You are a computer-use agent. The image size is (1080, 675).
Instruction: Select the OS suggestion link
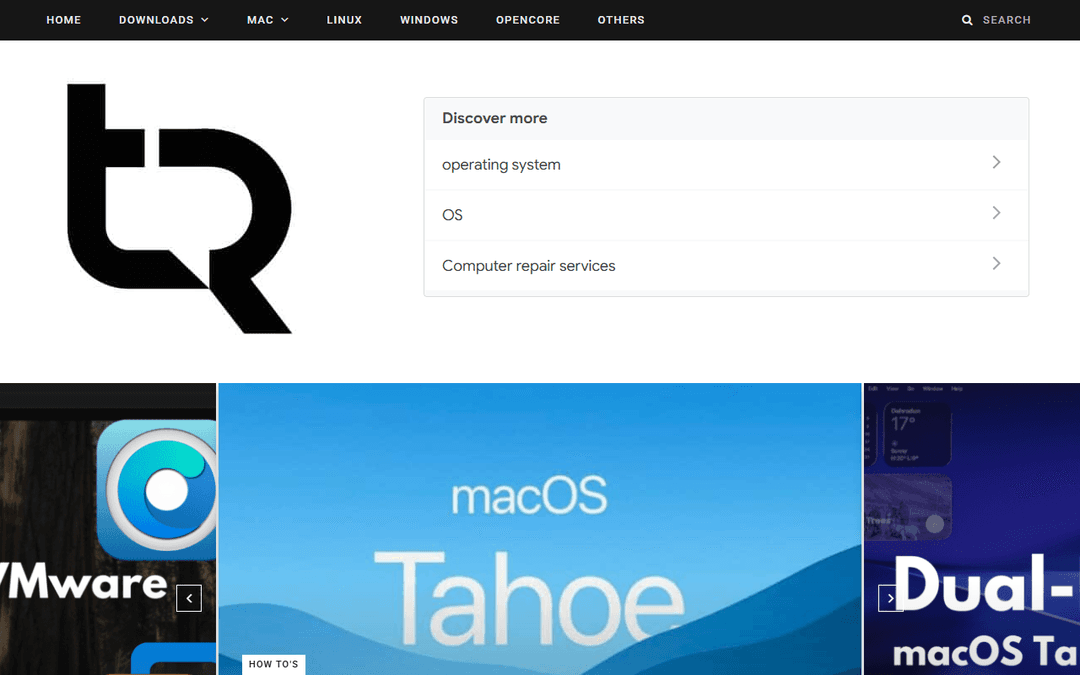click(x=726, y=215)
